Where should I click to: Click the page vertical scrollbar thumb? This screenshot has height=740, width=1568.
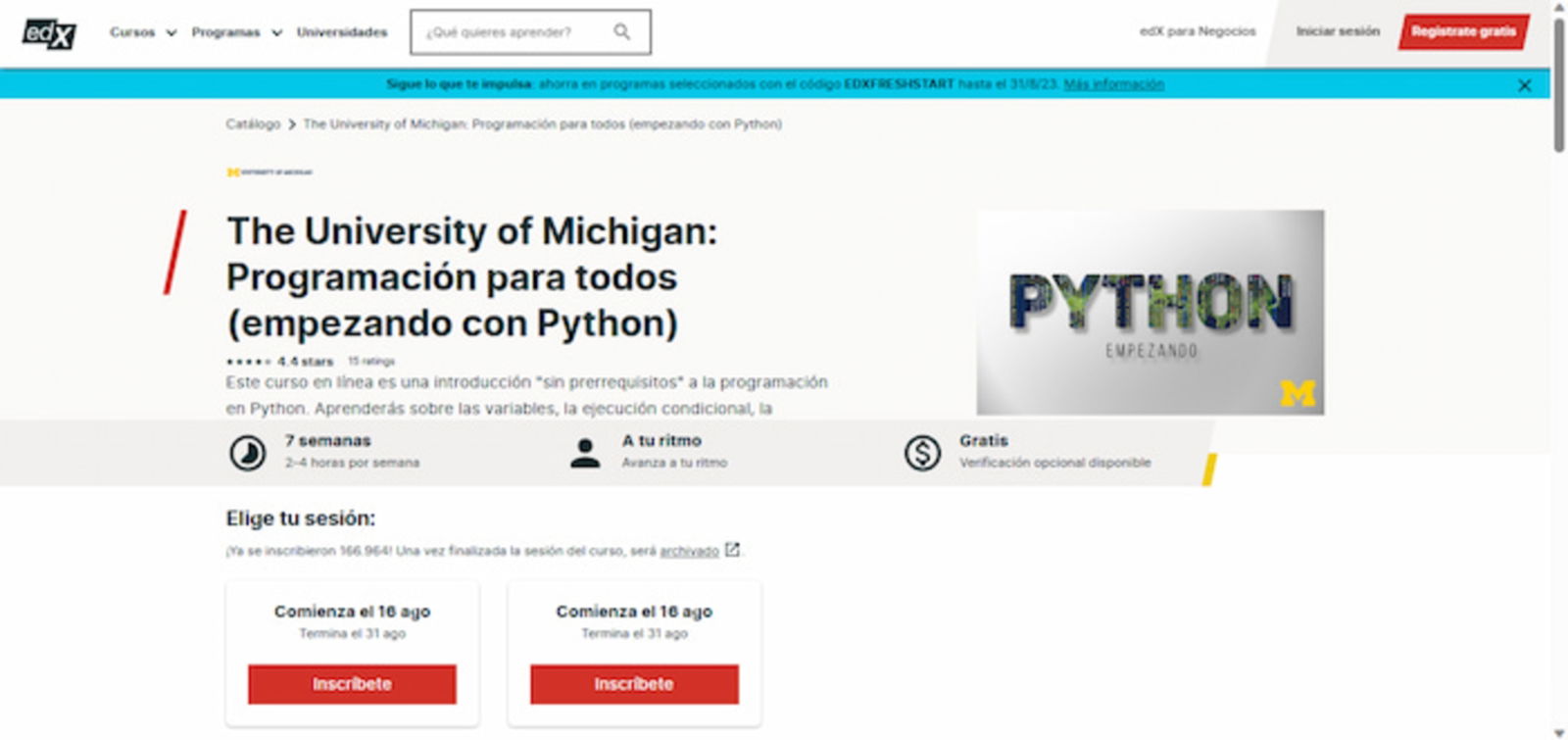[x=1559, y=85]
